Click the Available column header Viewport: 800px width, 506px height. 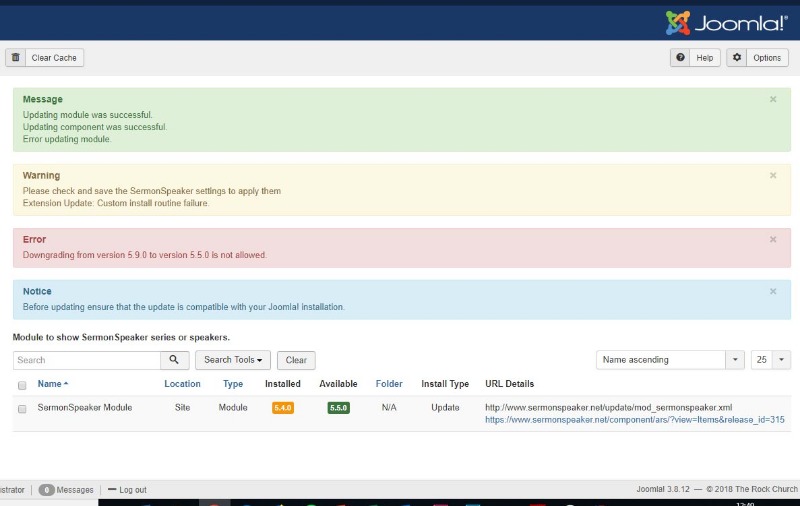coord(338,384)
